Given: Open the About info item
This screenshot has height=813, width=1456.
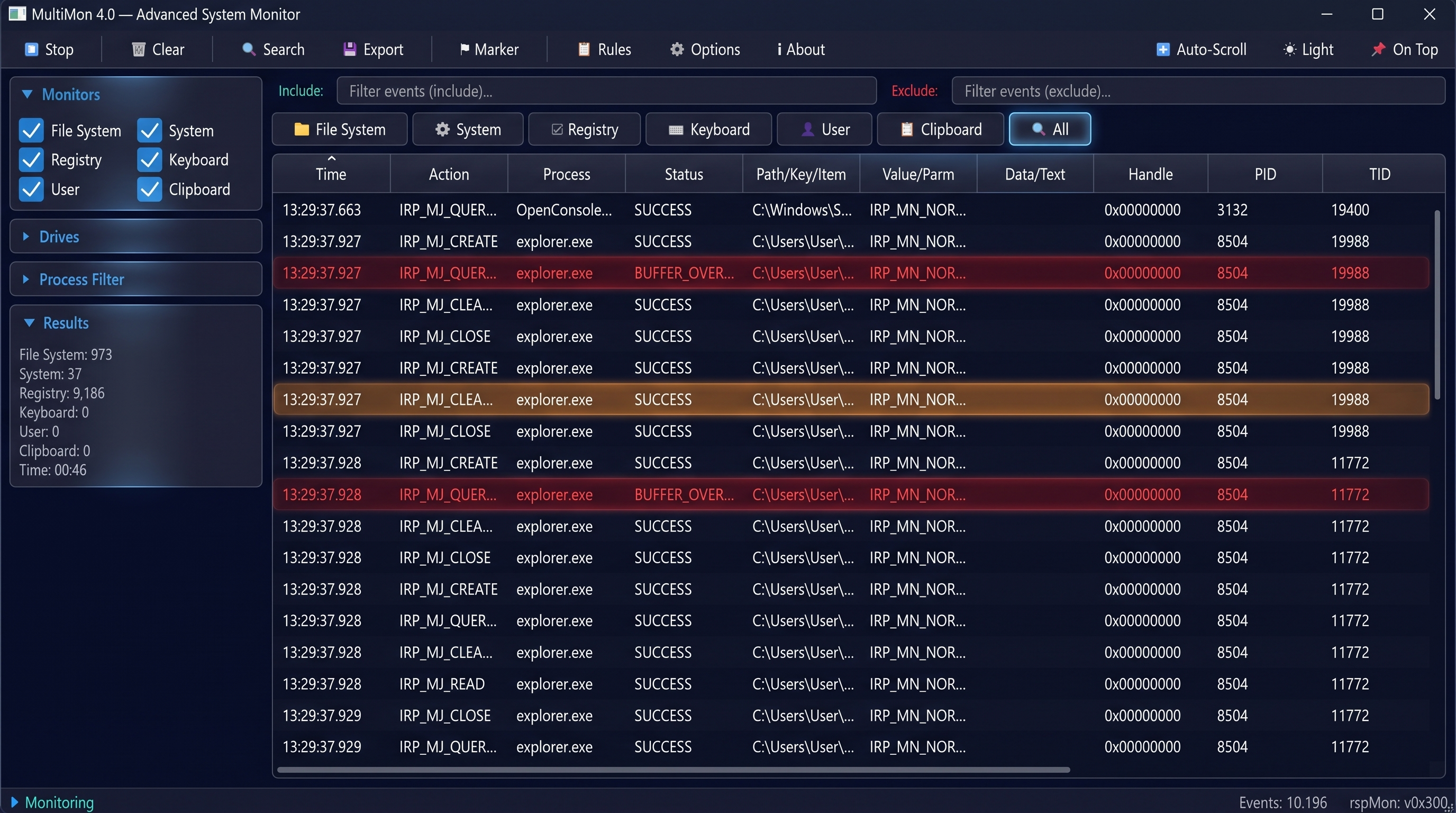Looking at the screenshot, I should [801, 49].
